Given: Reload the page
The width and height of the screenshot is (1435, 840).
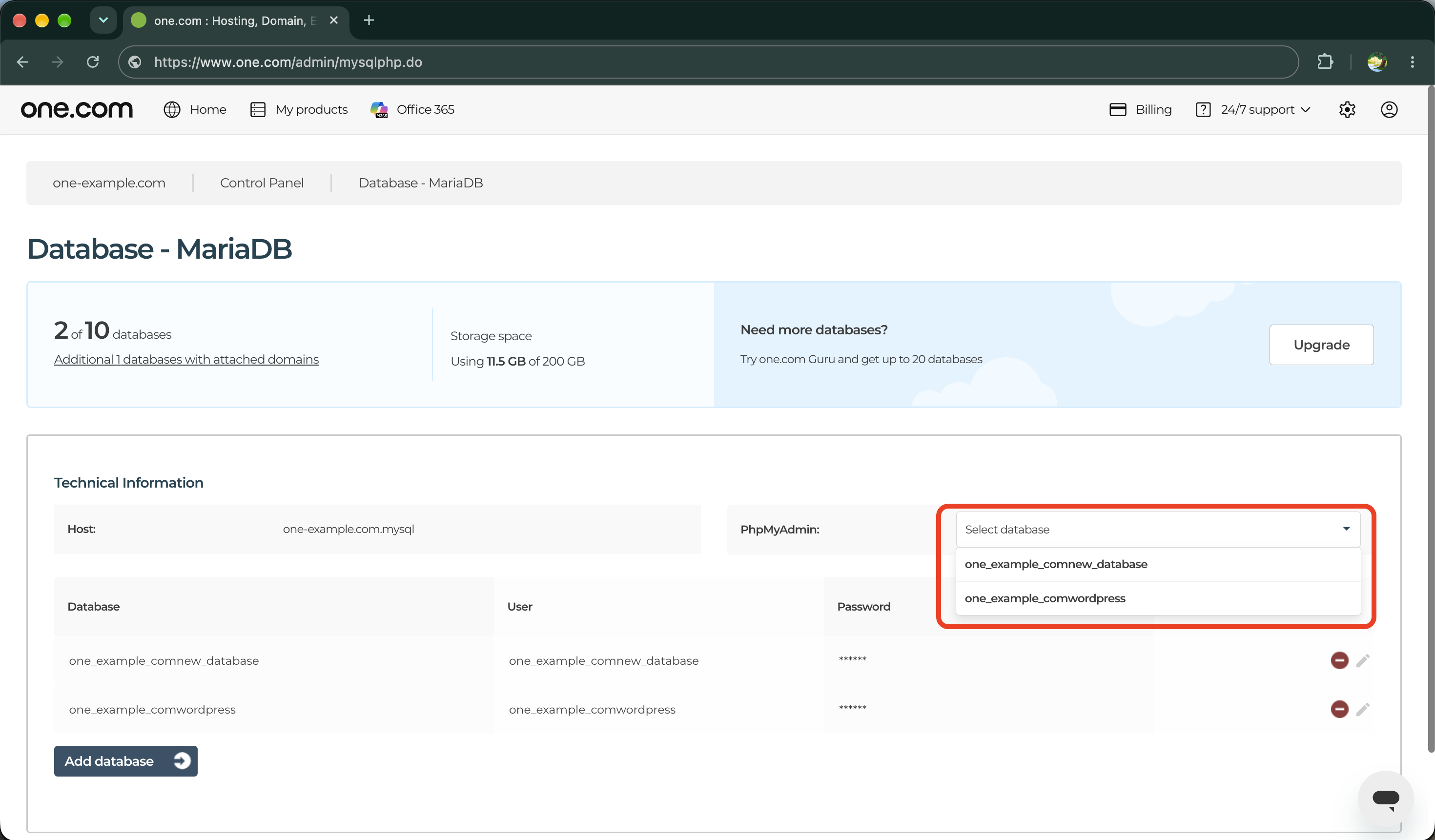Looking at the screenshot, I should (93, 62).
